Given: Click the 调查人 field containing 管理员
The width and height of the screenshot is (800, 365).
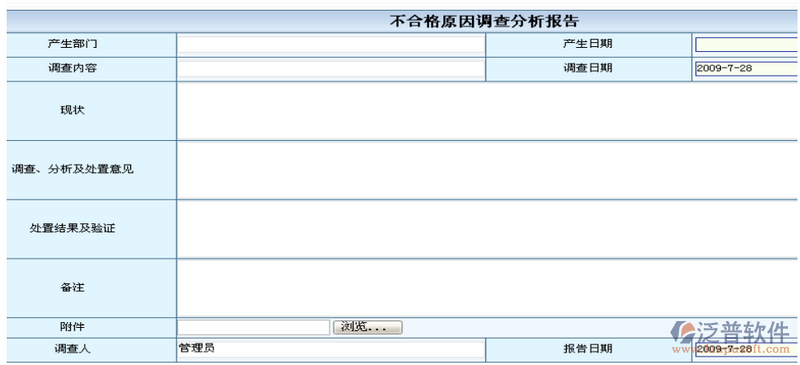Looking at the screenshot, I should point(331,349).
